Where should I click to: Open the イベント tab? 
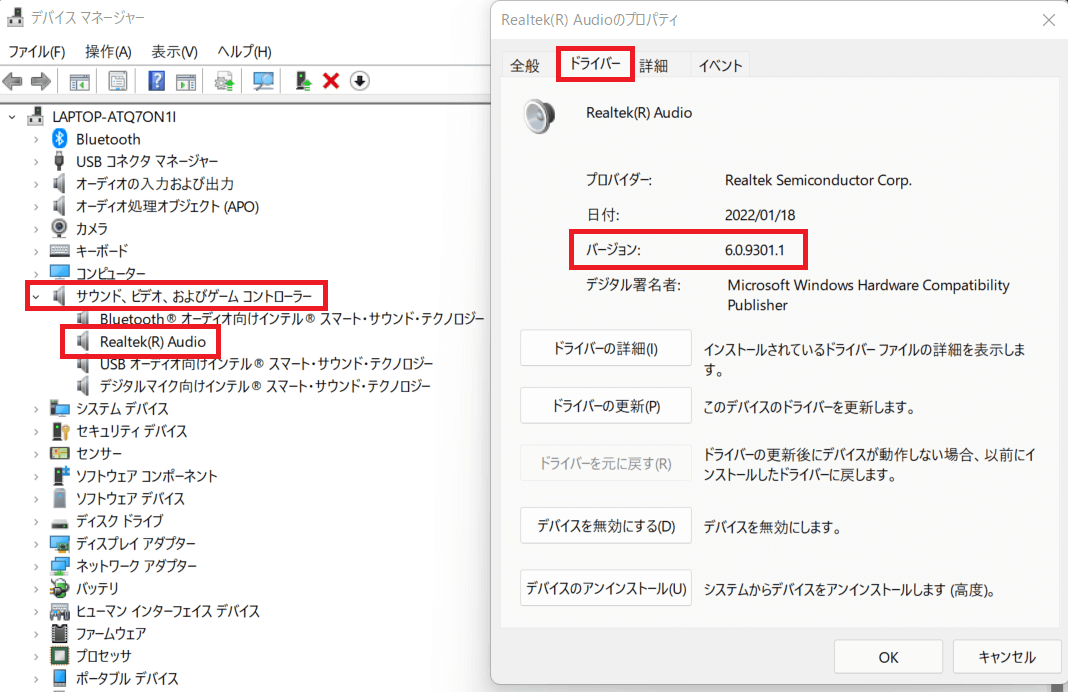click(720, 66)
